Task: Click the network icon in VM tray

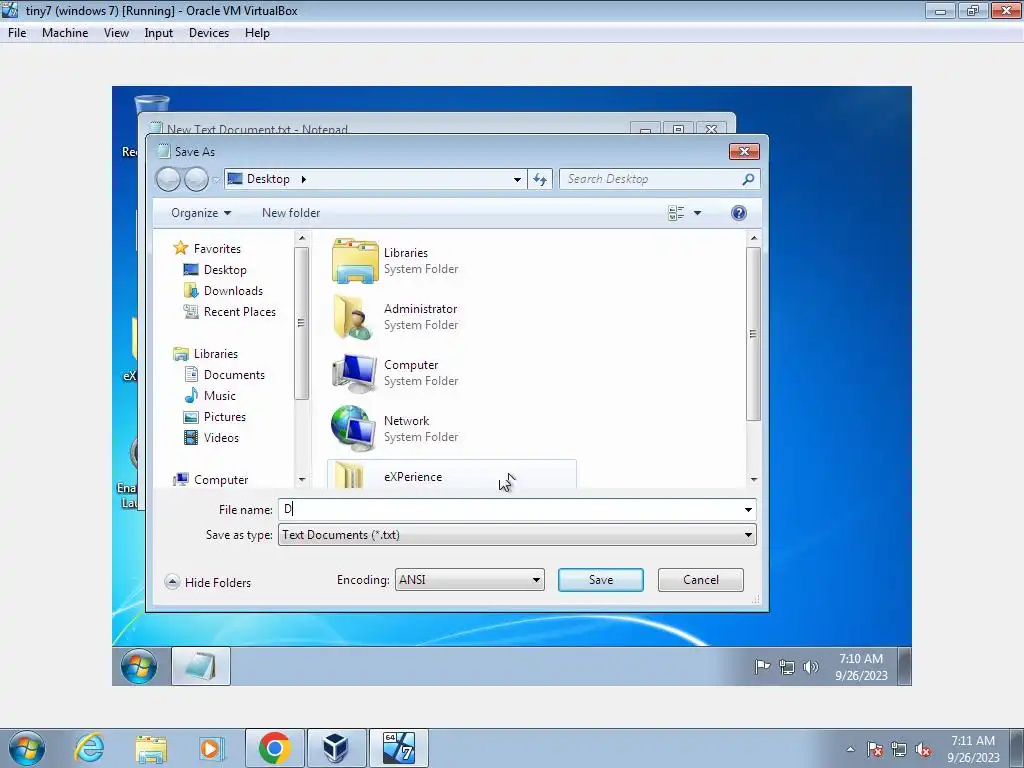Action: (787, 667)
